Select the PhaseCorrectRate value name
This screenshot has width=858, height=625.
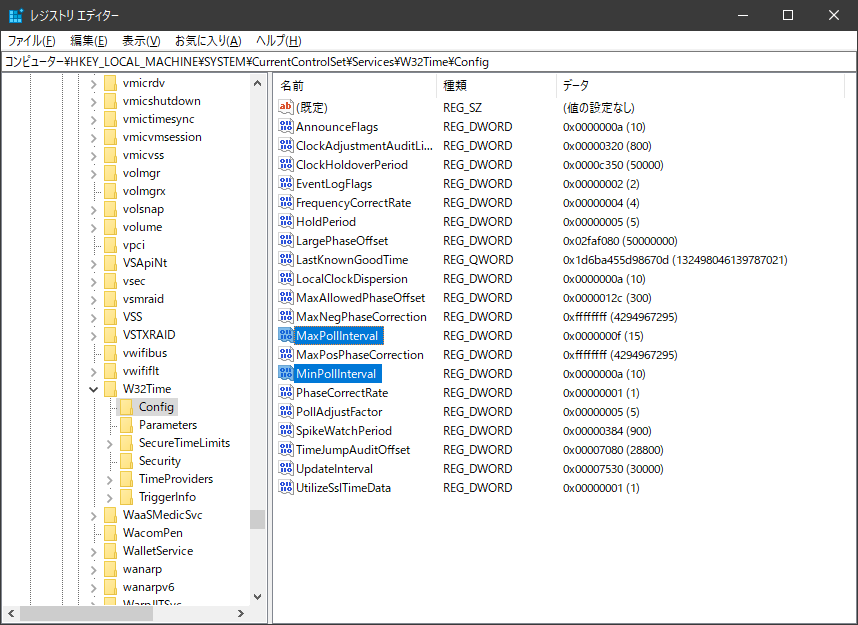click(x=342, y=392)
